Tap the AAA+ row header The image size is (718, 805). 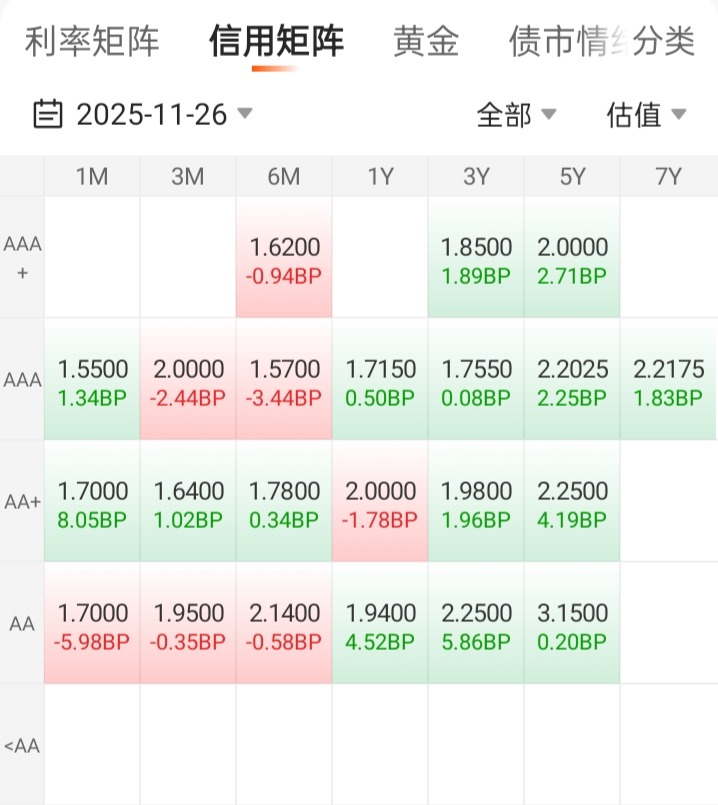[22, 258]
